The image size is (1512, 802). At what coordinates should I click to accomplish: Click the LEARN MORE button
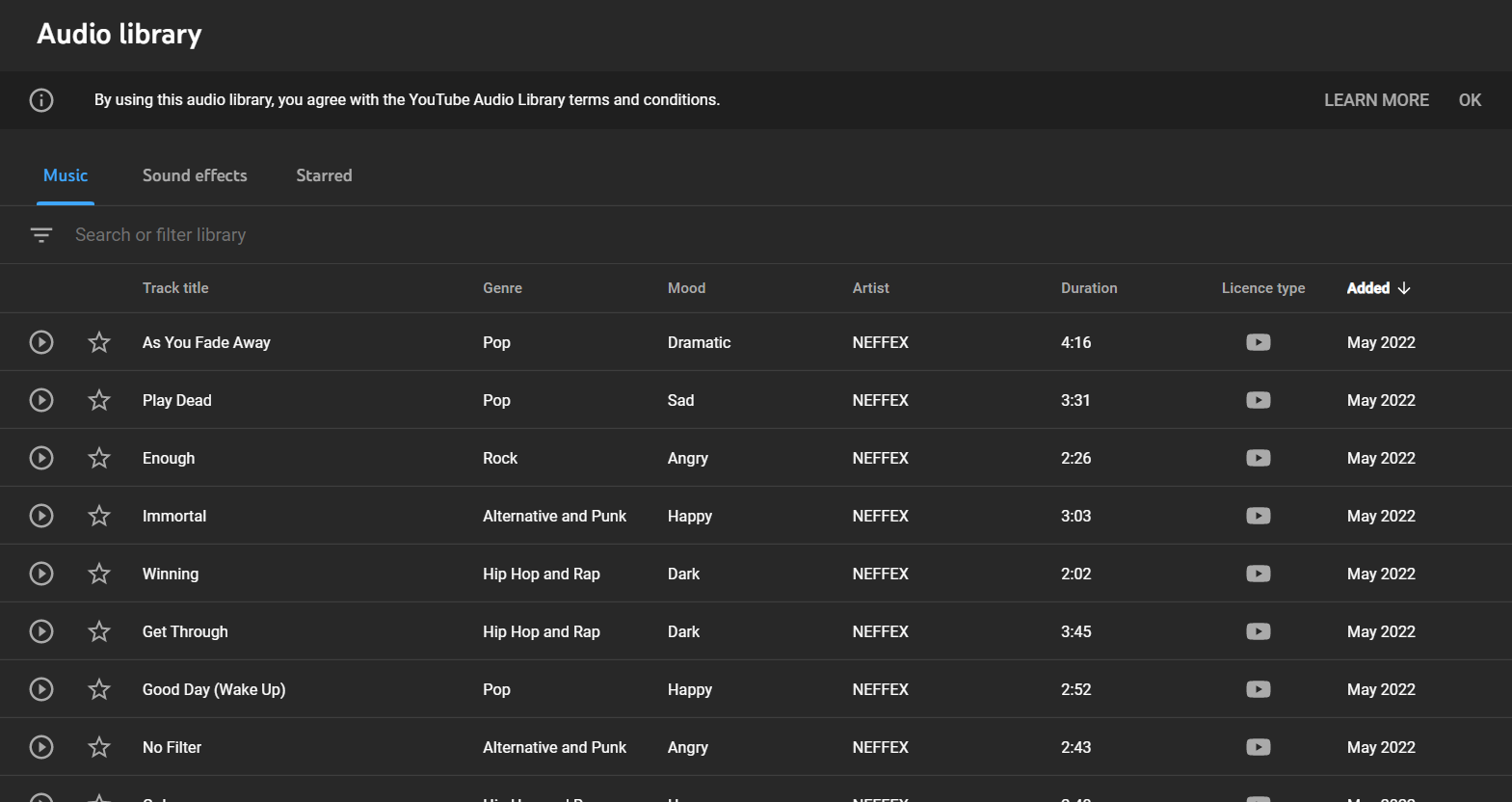tap(1376, 100)
